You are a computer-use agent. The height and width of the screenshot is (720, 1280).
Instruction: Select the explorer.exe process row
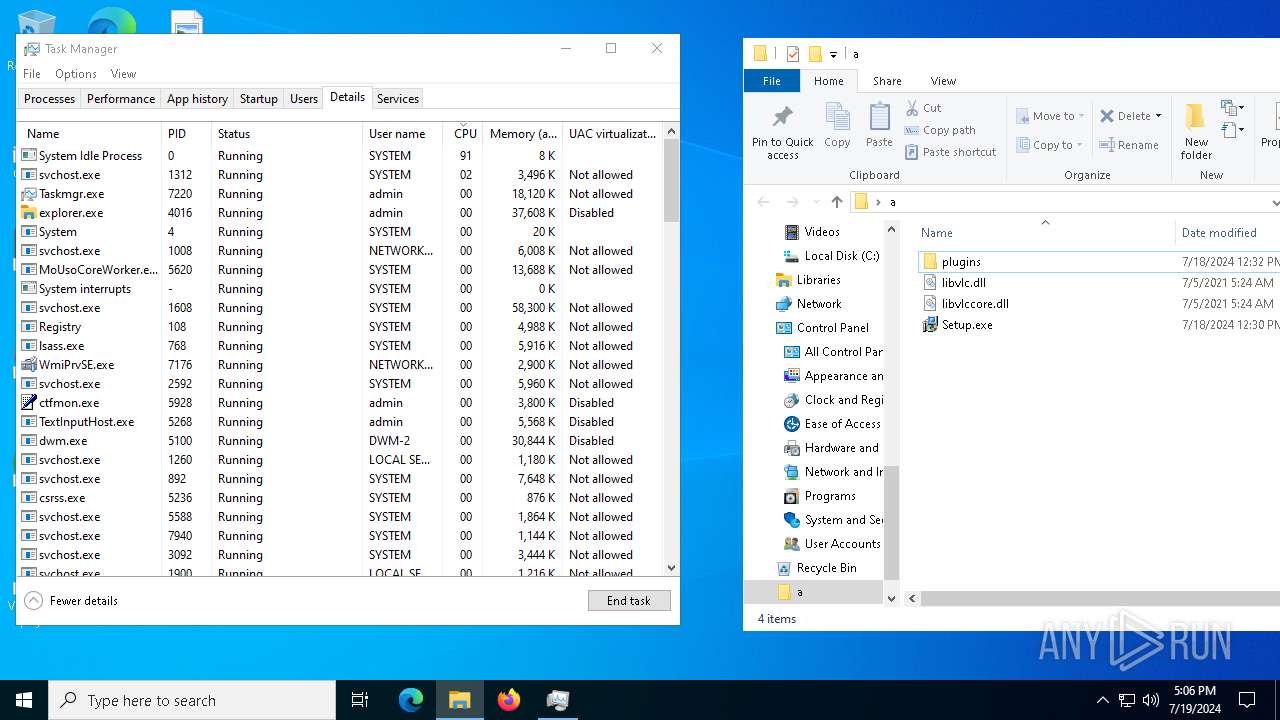point(340,213)
